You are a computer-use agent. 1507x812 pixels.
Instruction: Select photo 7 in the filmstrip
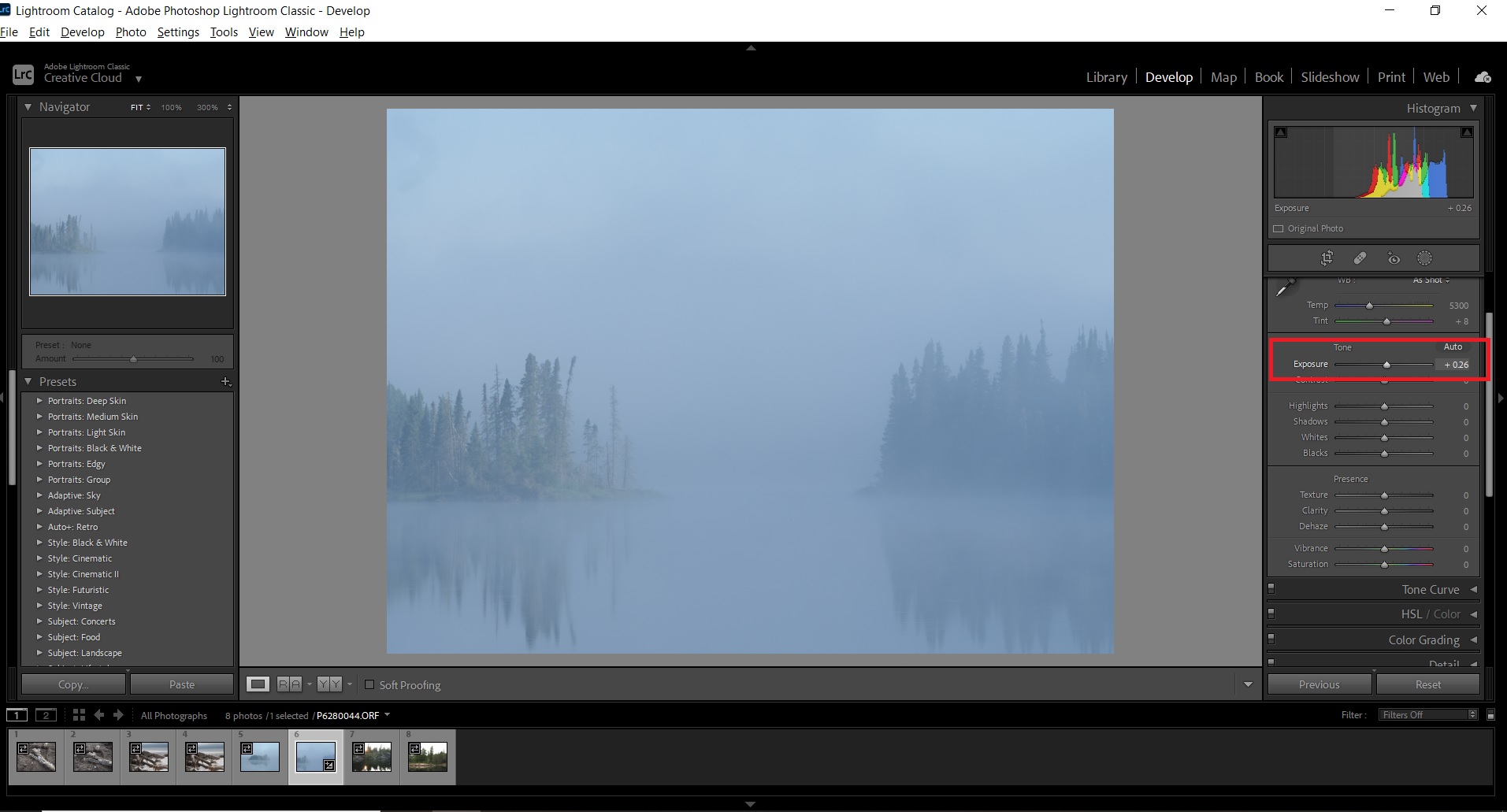371,755
